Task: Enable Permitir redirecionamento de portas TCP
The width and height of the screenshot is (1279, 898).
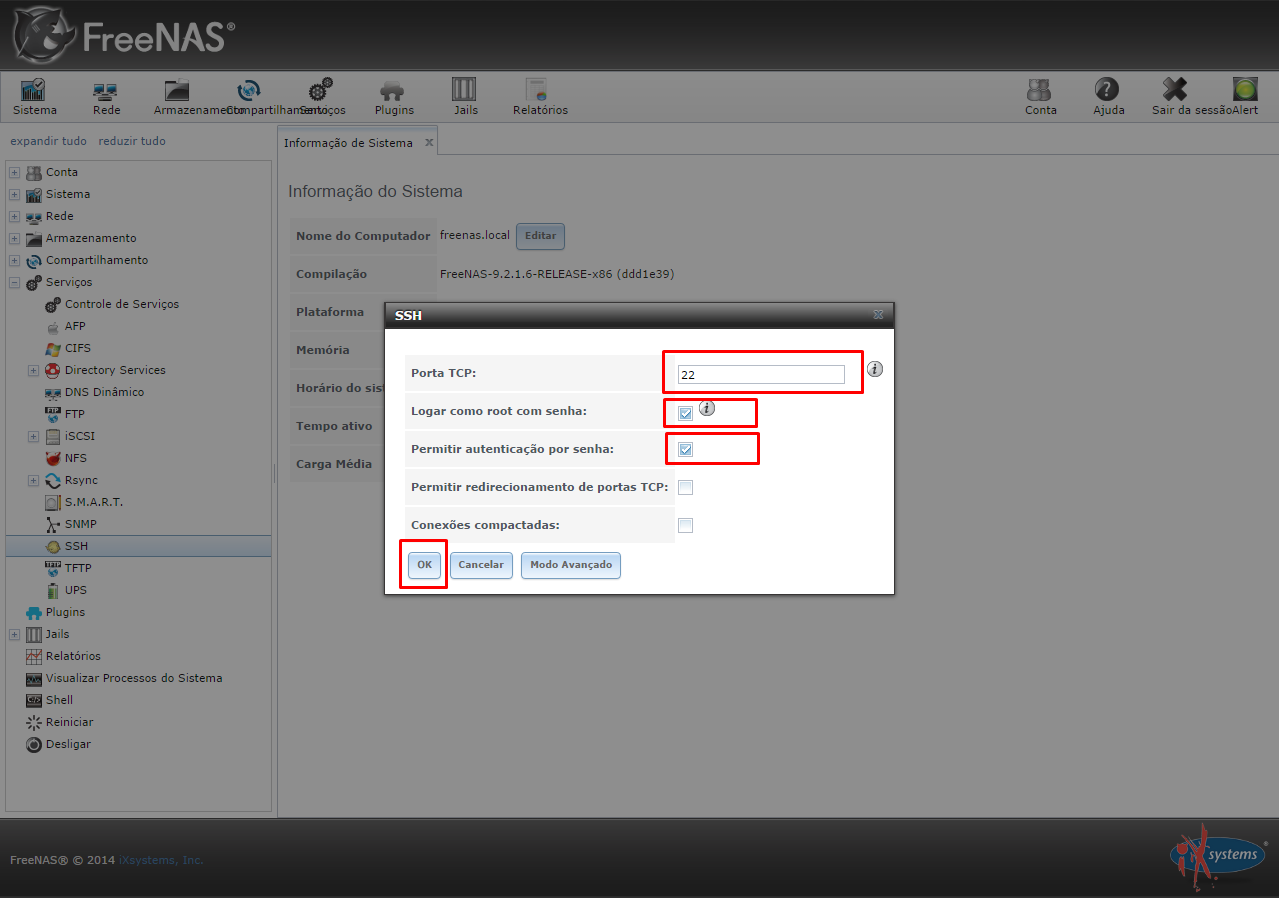Action: click(x=685, y=488)
